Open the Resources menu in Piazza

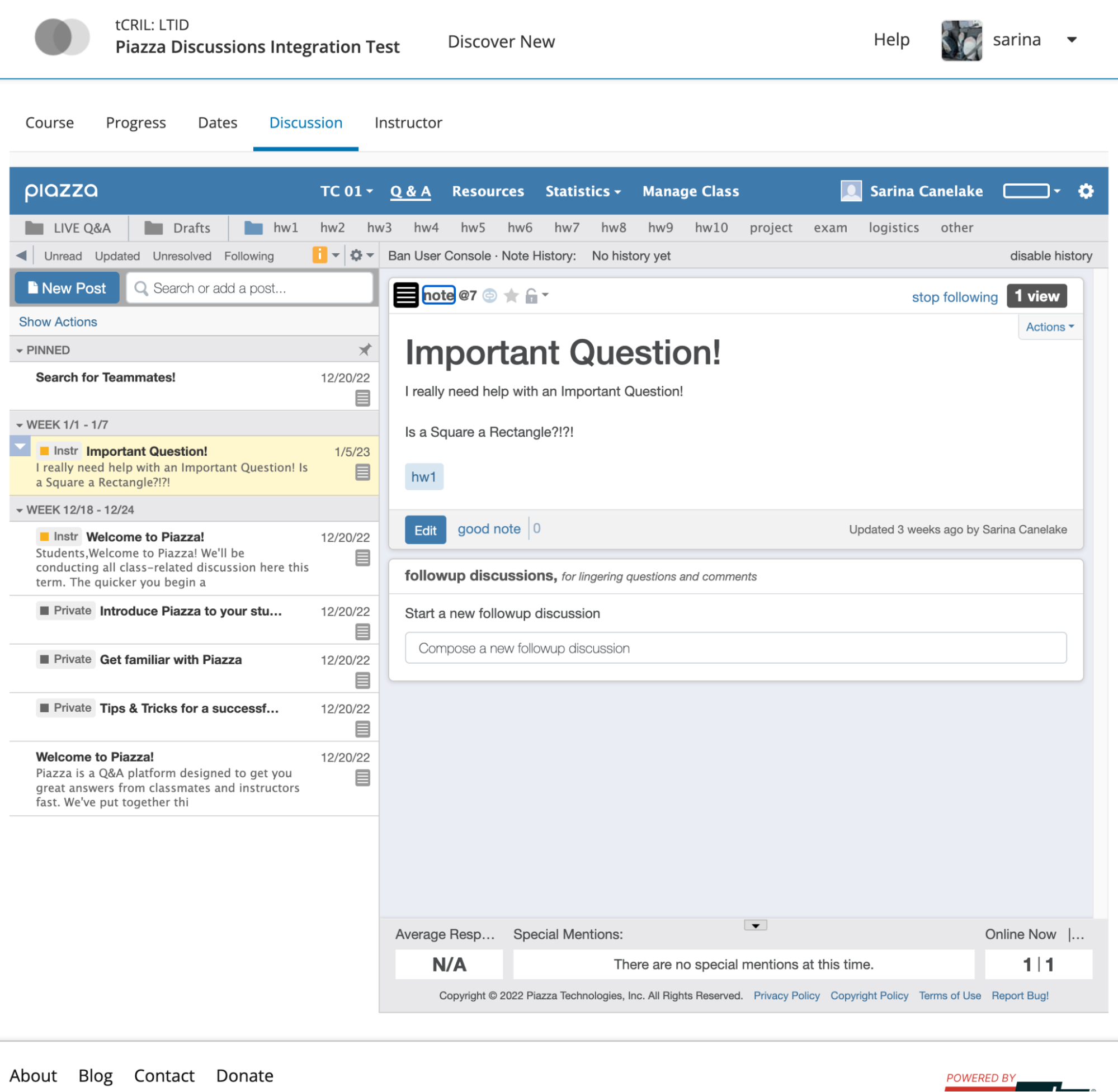tap(488, 191)
